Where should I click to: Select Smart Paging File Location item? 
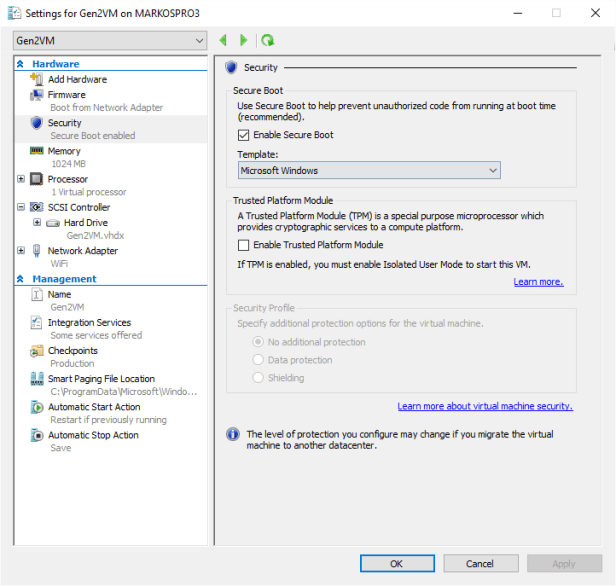(101, 379)
